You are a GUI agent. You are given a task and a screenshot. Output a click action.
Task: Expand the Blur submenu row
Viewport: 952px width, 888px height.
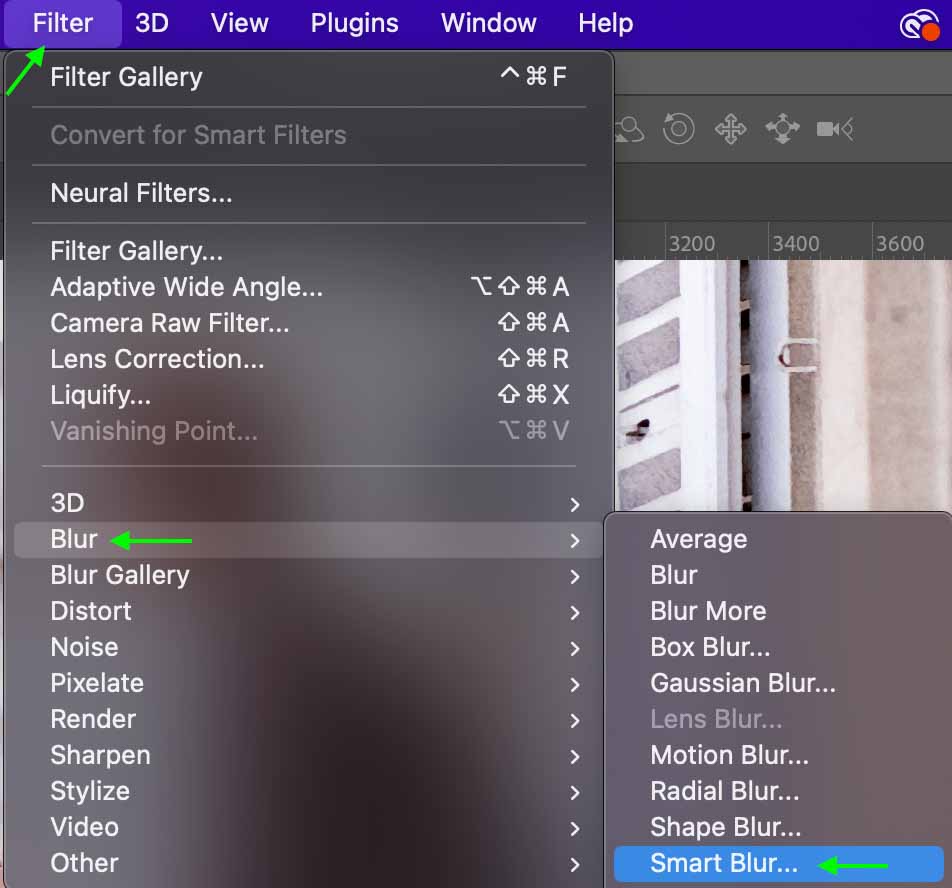pyautogui.click(x=309, y=540)
